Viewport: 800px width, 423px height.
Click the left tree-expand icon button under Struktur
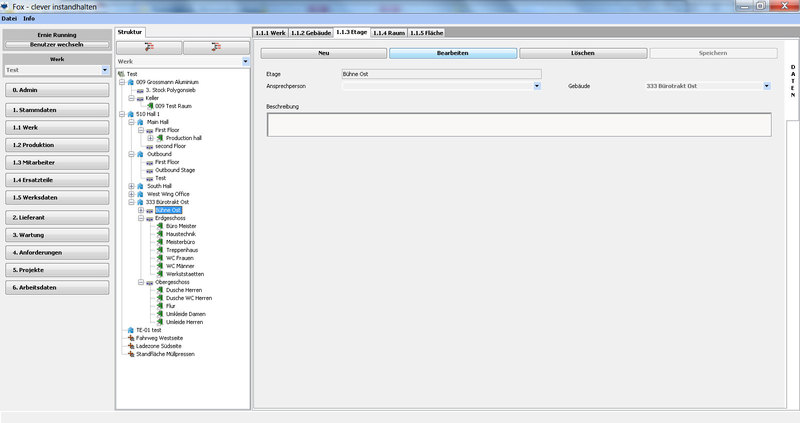click(x=149, y=47)
